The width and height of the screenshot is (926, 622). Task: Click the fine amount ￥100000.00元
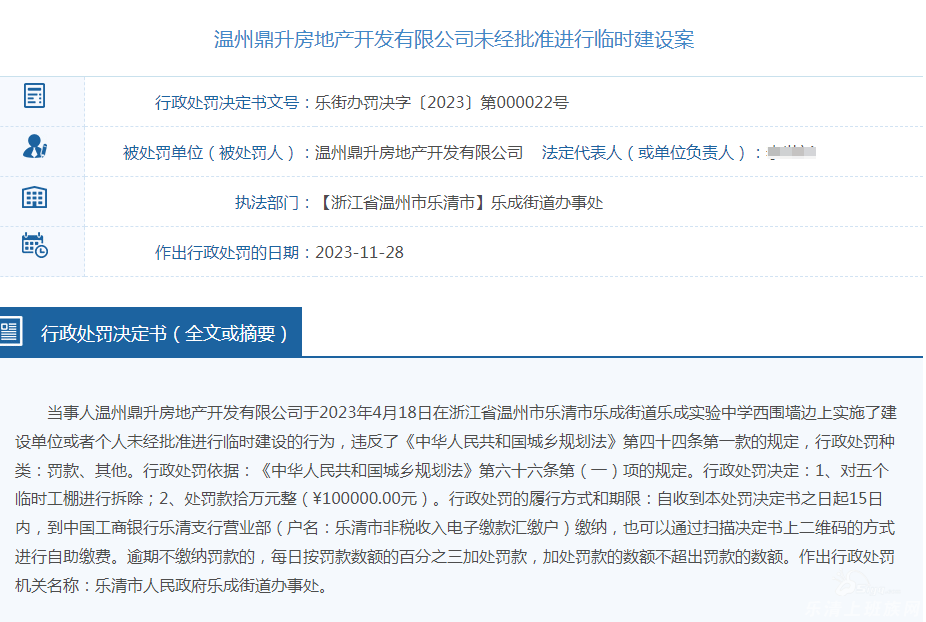(365, 499)
